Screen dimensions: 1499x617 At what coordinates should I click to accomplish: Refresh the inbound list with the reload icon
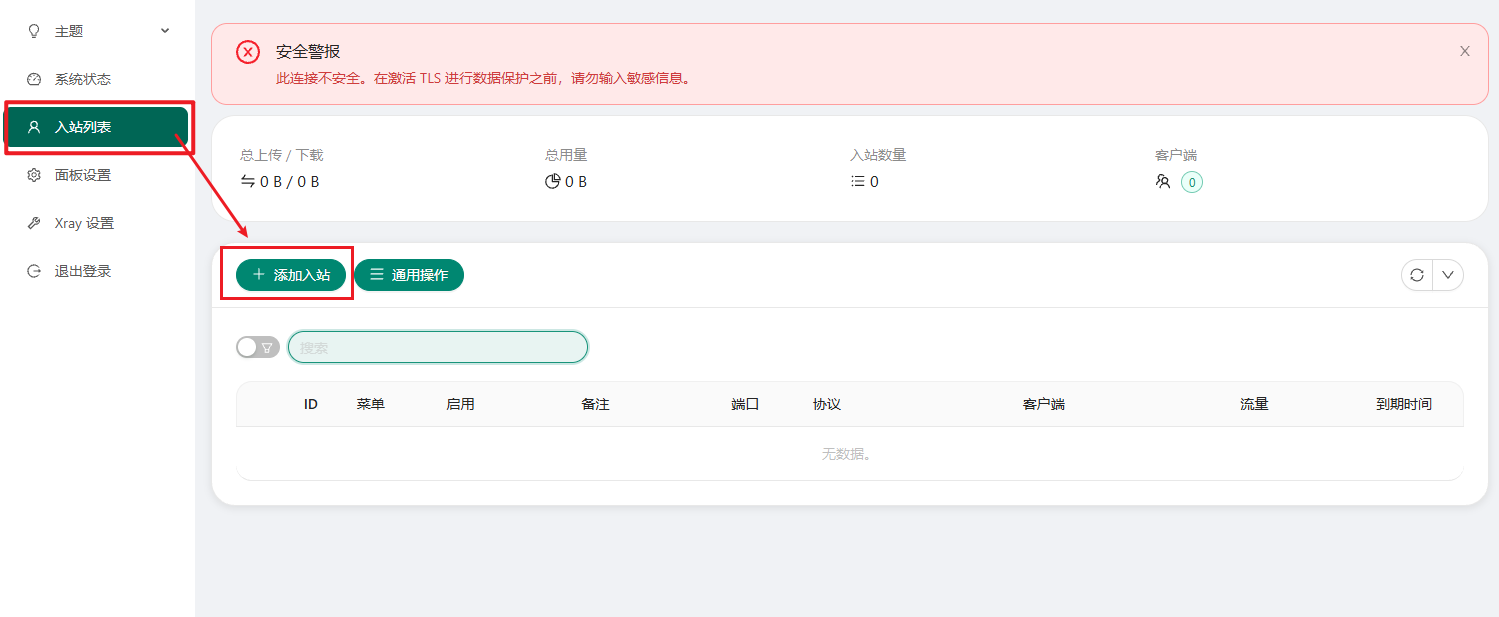click(x=1417, y=275)
